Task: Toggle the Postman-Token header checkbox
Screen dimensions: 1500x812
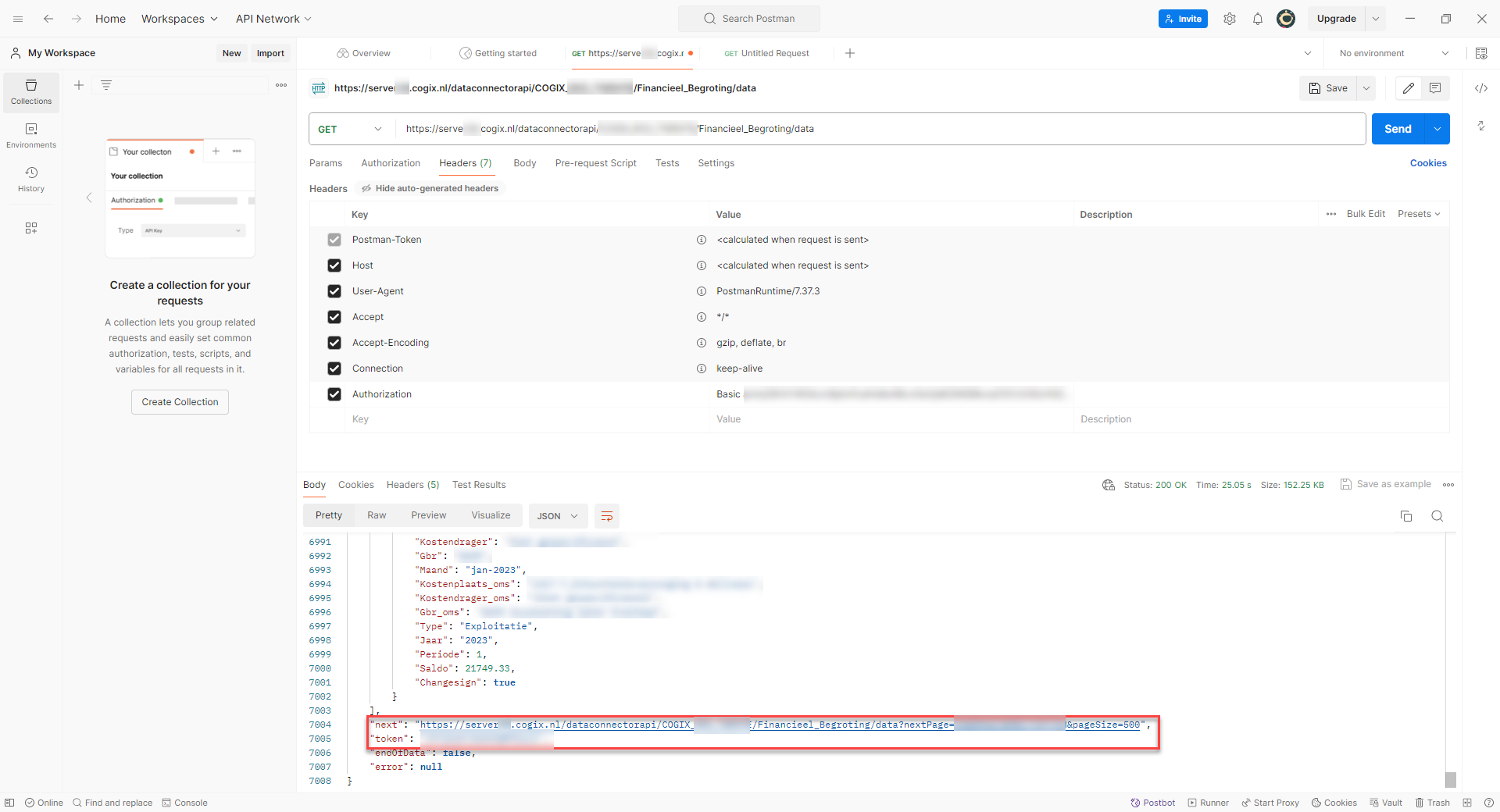Action: click(334, 240)
